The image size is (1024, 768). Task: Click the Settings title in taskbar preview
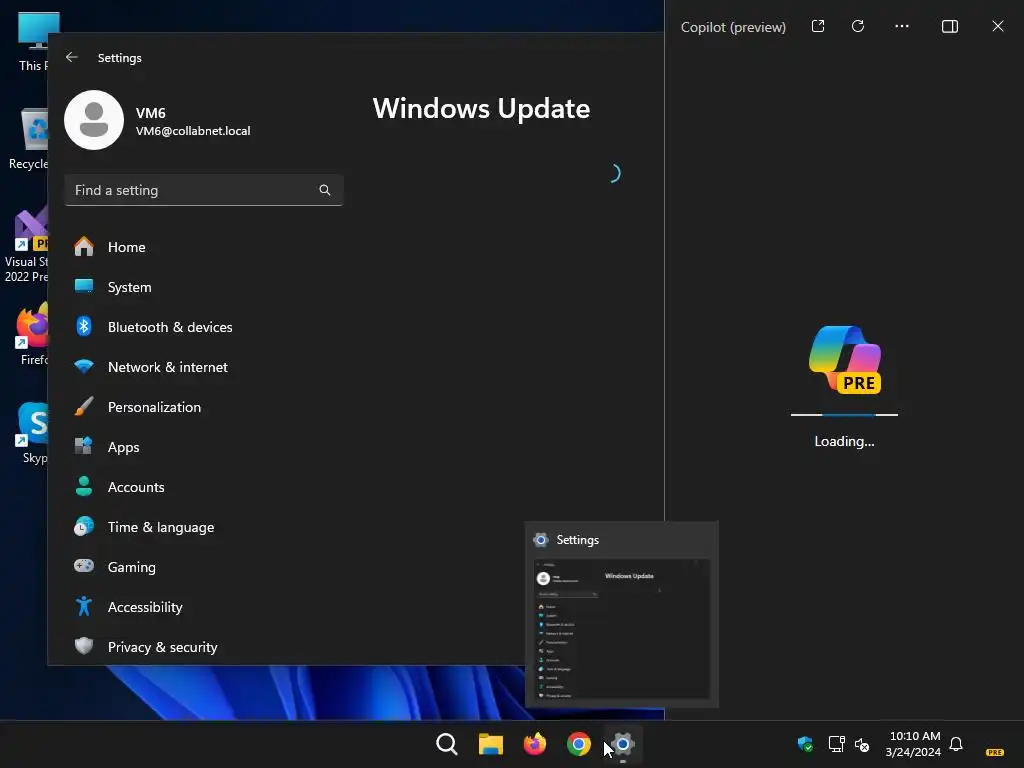[x=577, y=539]
